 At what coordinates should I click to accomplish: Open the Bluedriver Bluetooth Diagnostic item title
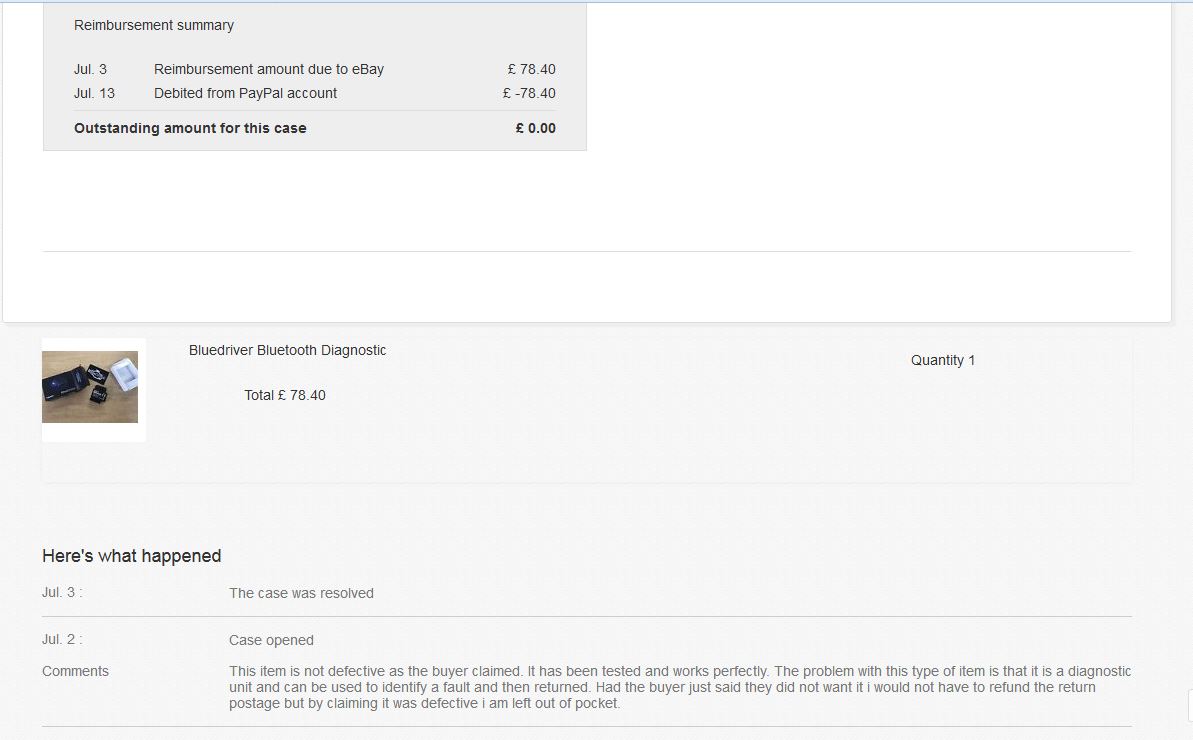287,350
